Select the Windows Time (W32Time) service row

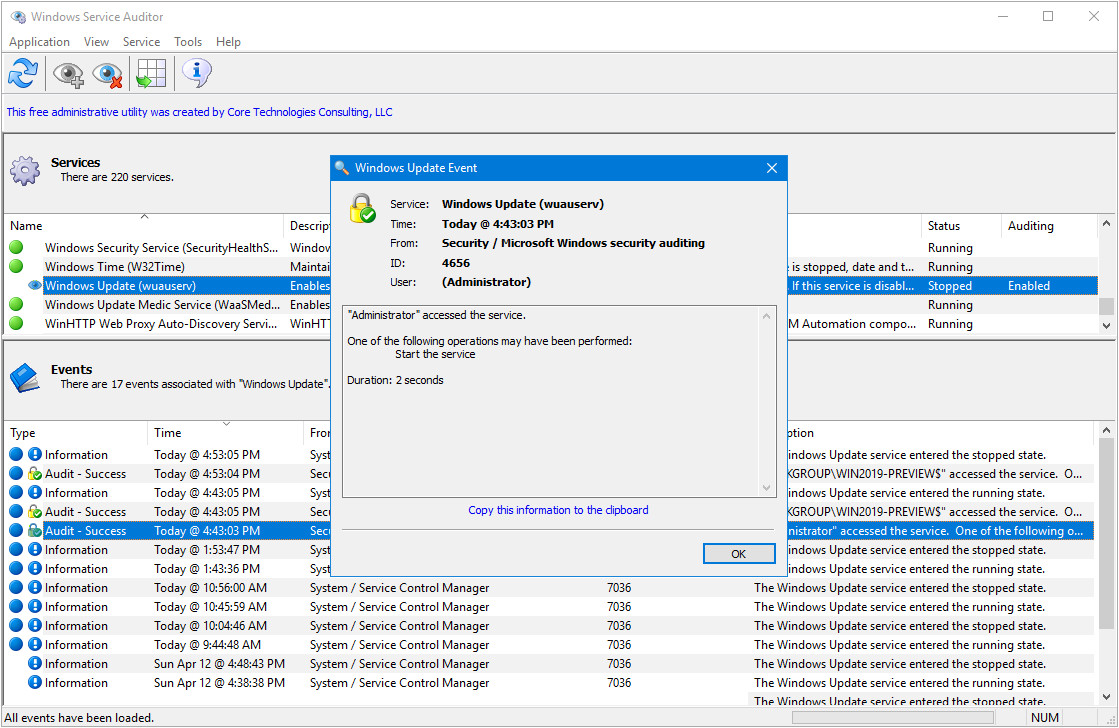(x=551, y=267)
